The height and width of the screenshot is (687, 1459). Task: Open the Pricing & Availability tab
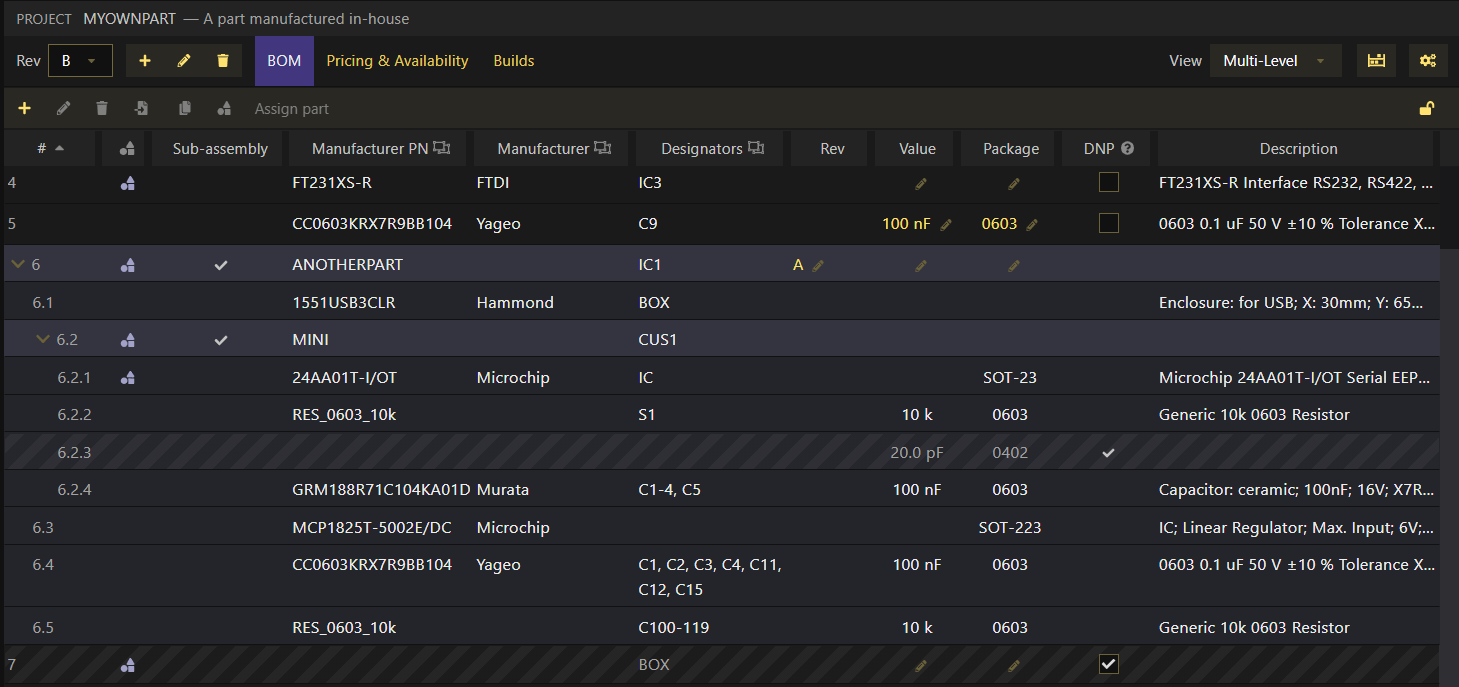tap(397, 61)
